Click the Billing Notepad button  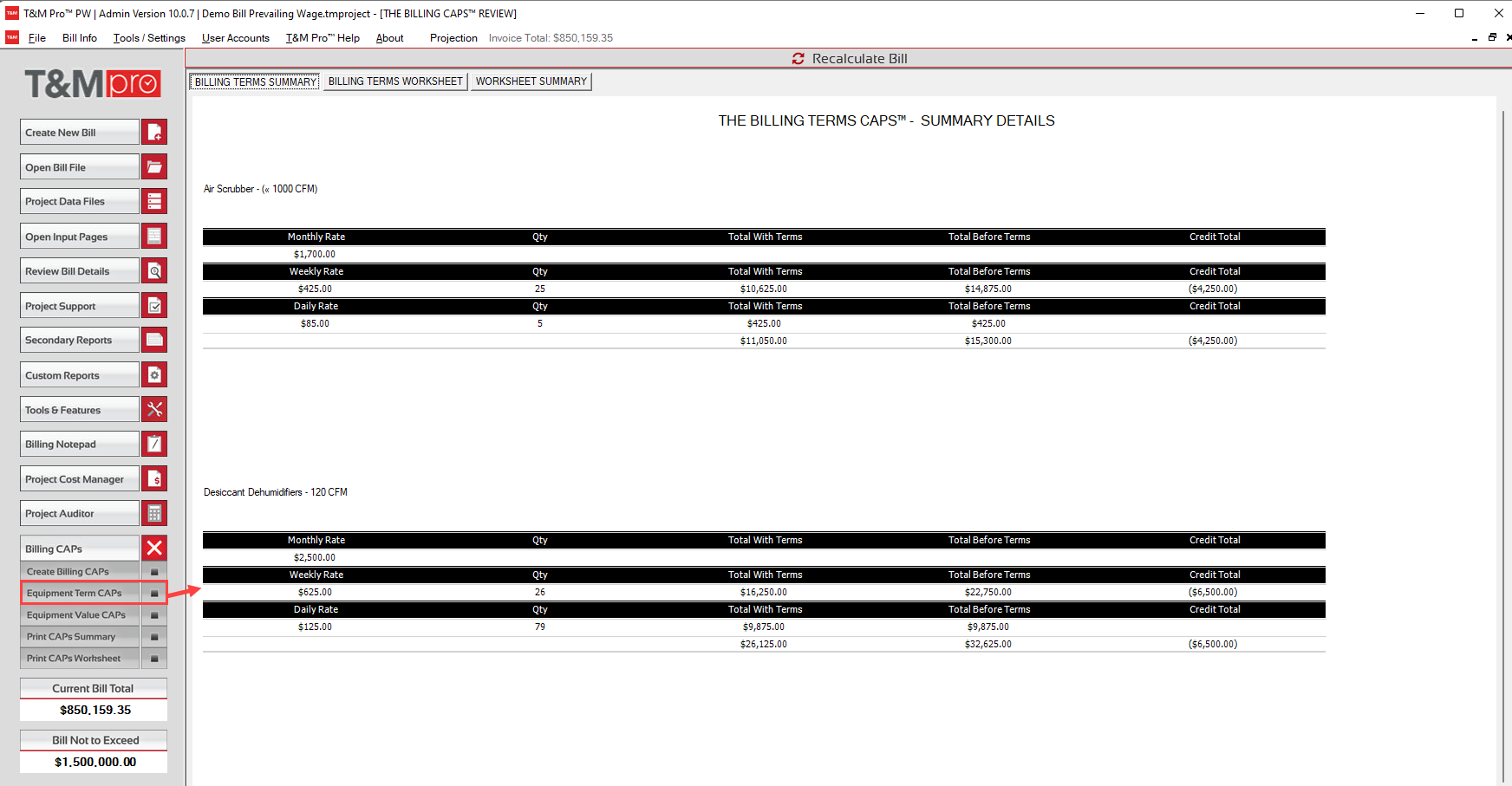[80, 444]
